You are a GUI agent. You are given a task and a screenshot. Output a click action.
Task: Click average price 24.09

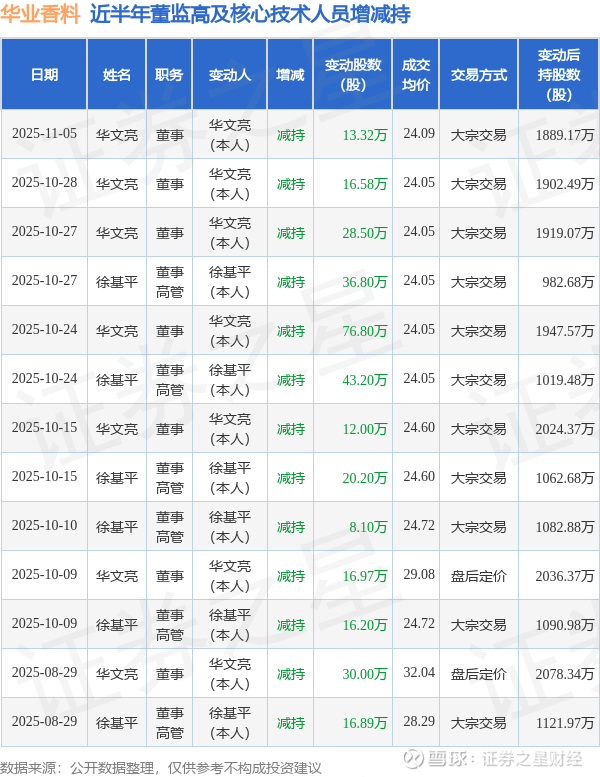pyautogui.click(x=419, y=134)
